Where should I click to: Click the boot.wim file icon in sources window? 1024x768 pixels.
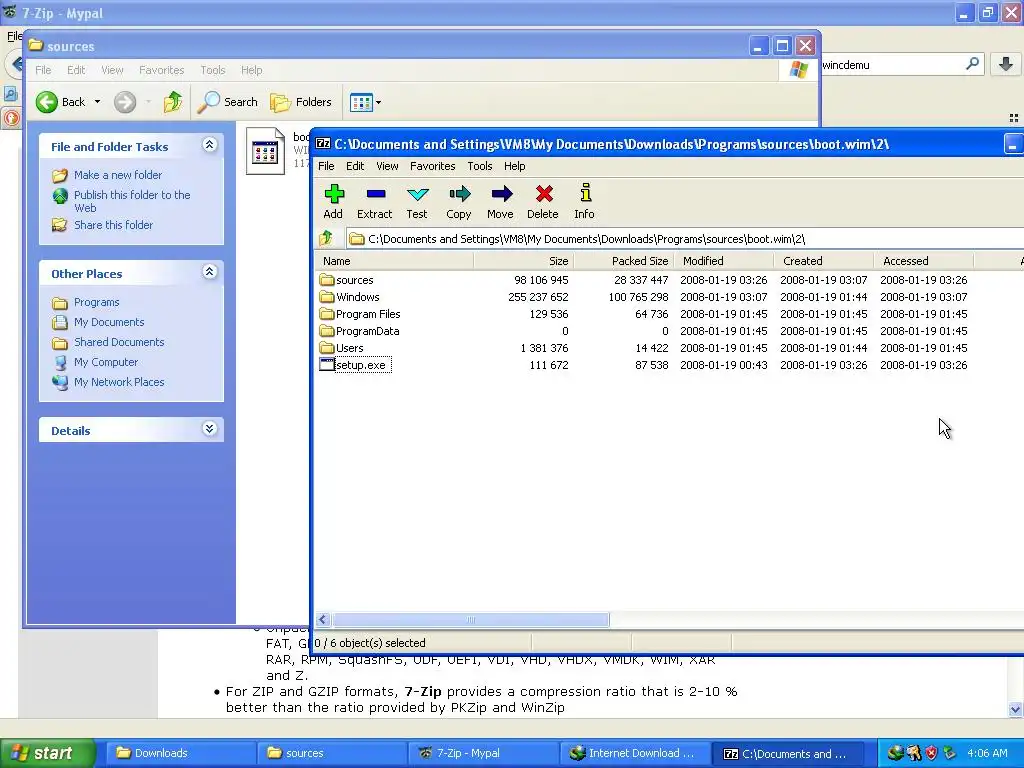tap(265, 152)
